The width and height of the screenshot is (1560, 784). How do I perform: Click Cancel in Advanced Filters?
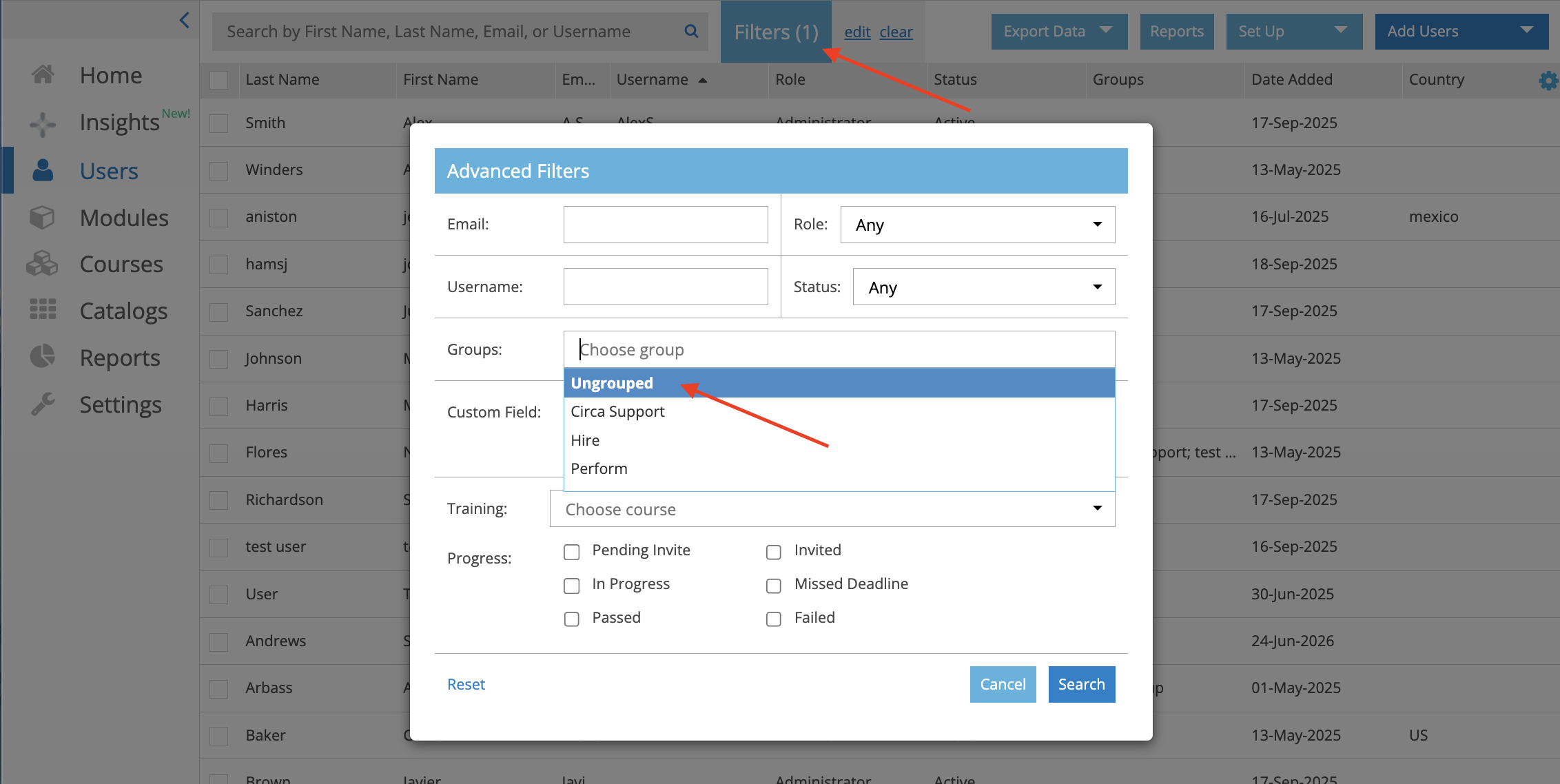(x=1003, y=684)
